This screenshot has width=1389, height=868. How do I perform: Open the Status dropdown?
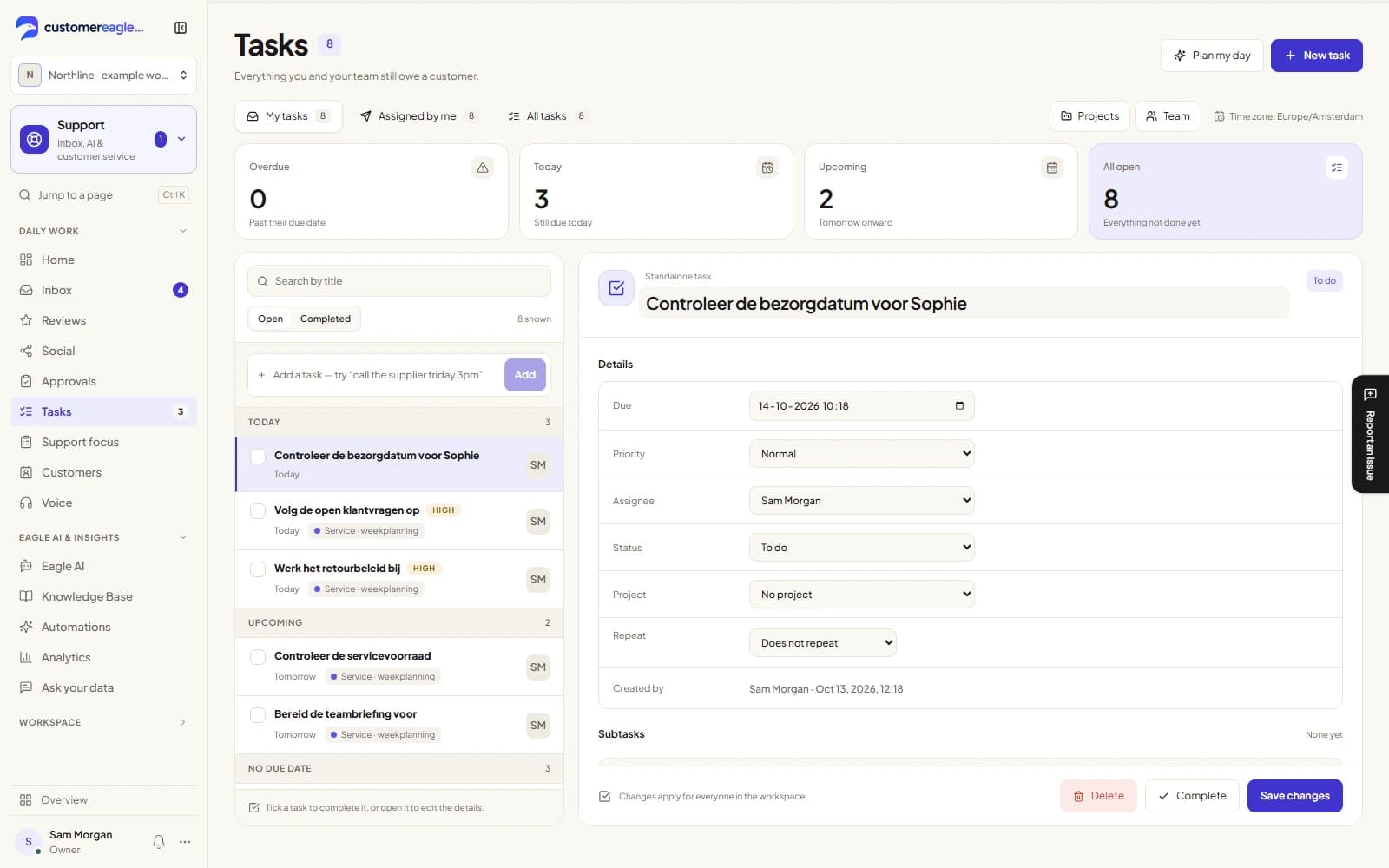click(x=861, y=547)
